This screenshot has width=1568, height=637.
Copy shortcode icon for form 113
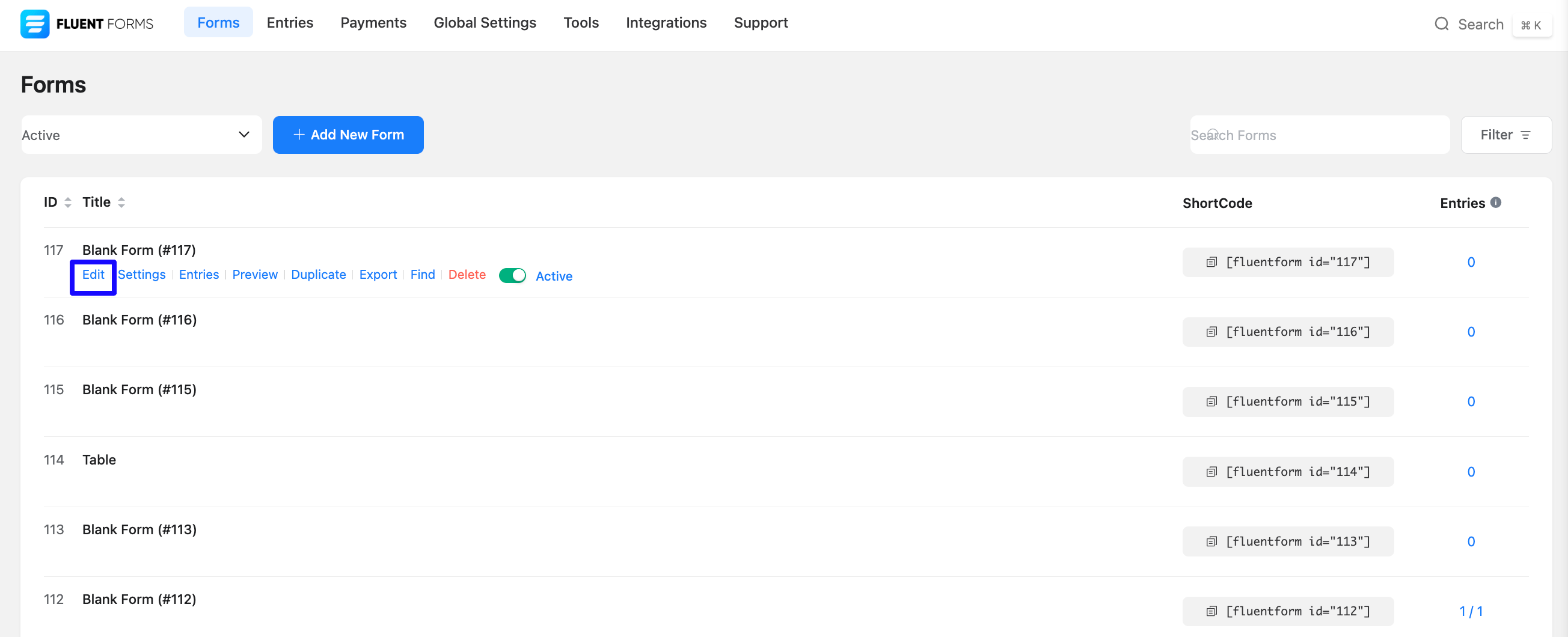[1211, 541]
